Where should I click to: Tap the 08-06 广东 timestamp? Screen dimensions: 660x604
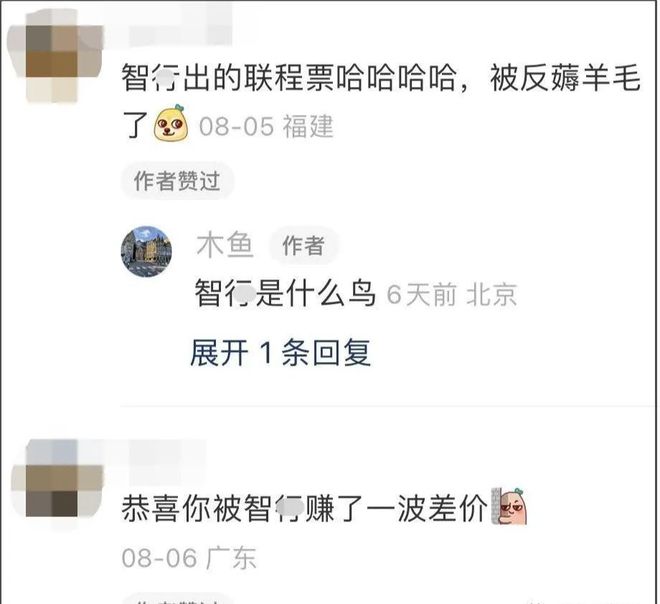189,558
